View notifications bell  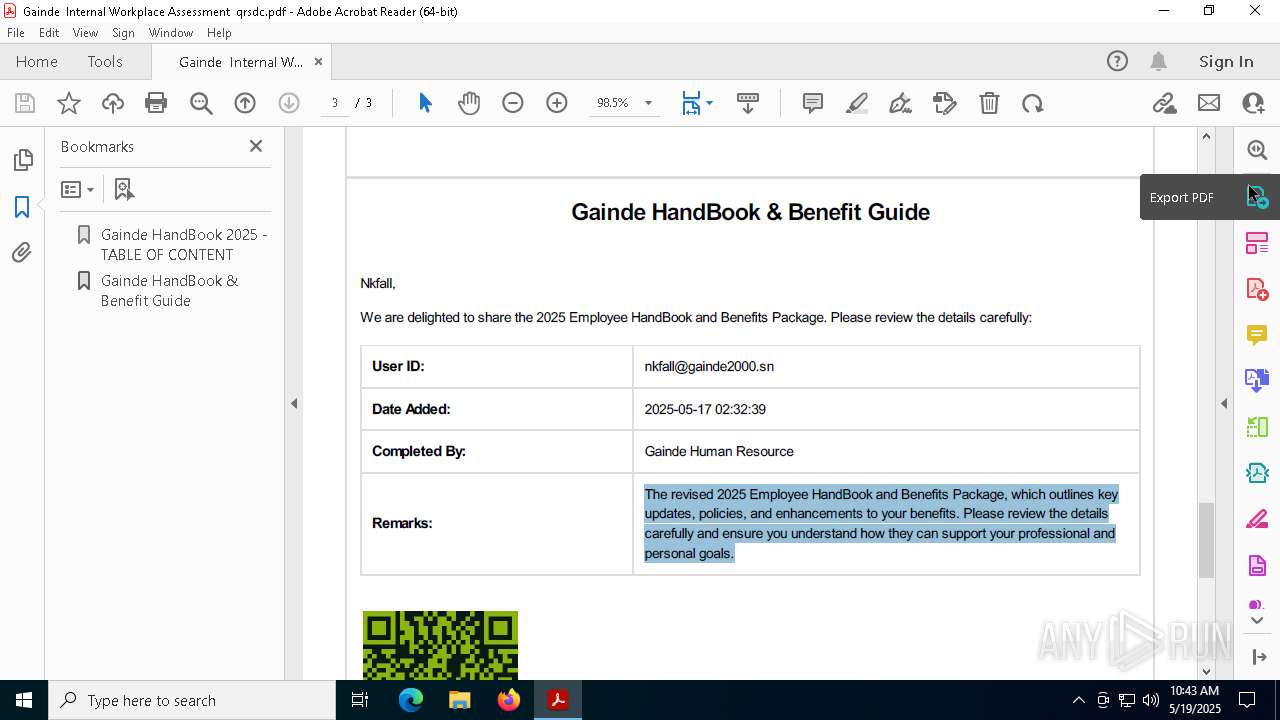pyautogui.click(x=1159, y=61)
